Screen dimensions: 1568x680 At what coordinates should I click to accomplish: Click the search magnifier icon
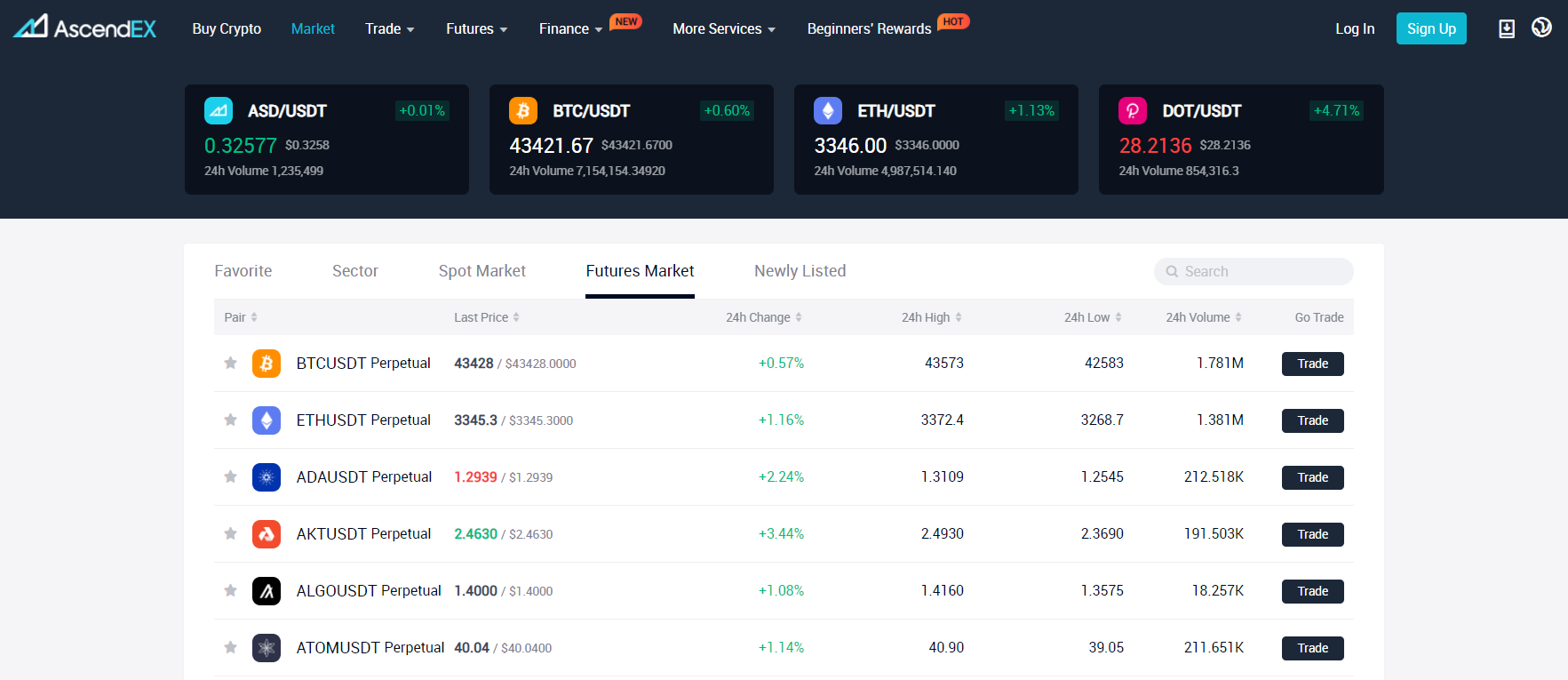coord(1172,272)
